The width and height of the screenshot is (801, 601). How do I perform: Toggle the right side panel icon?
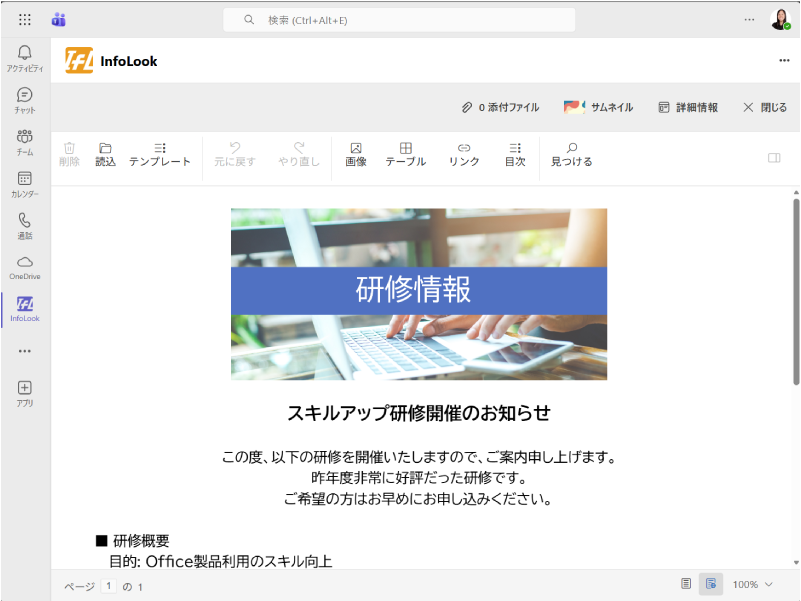point(773,158)
